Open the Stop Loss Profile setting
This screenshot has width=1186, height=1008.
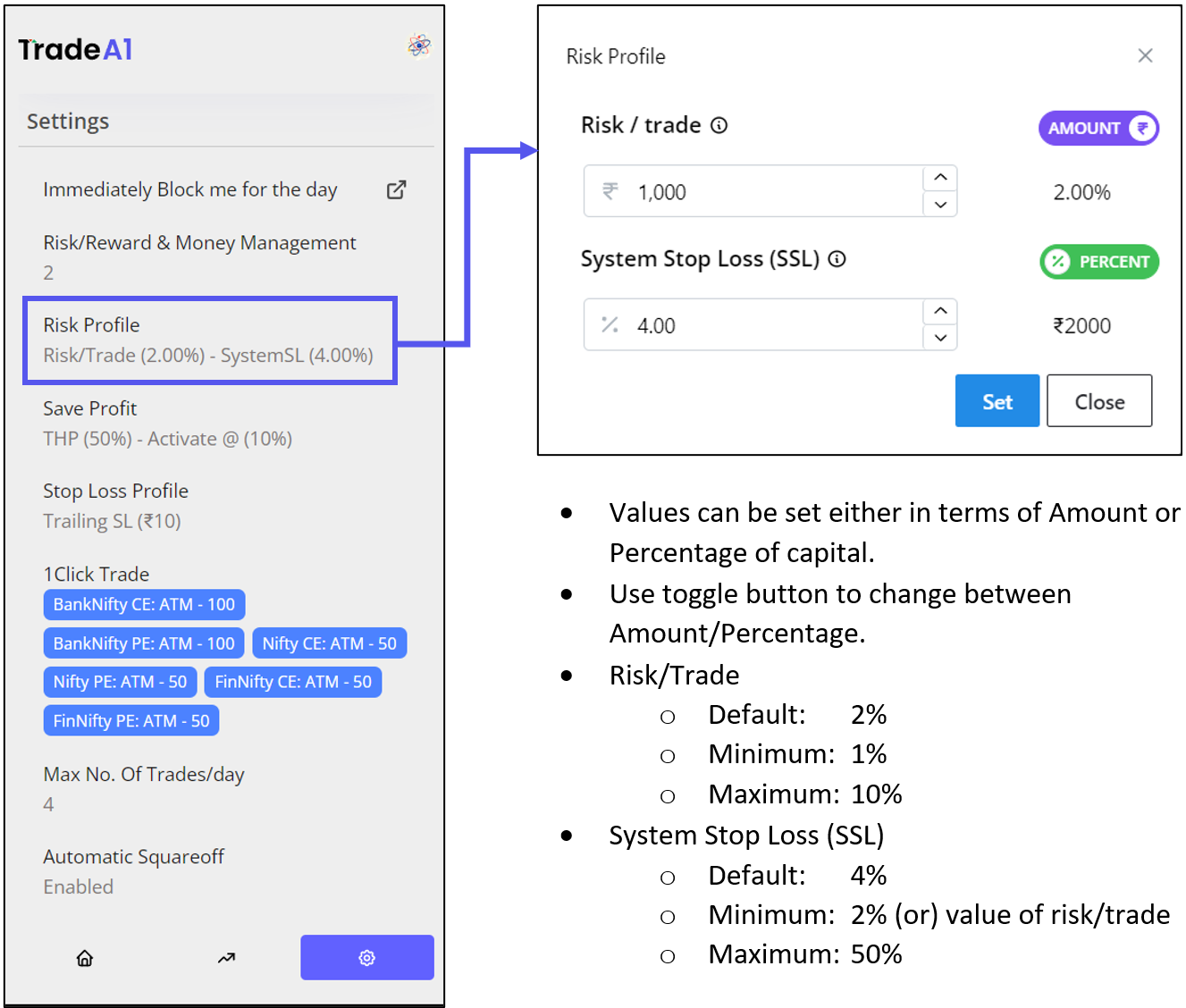[x=116, y=506]
